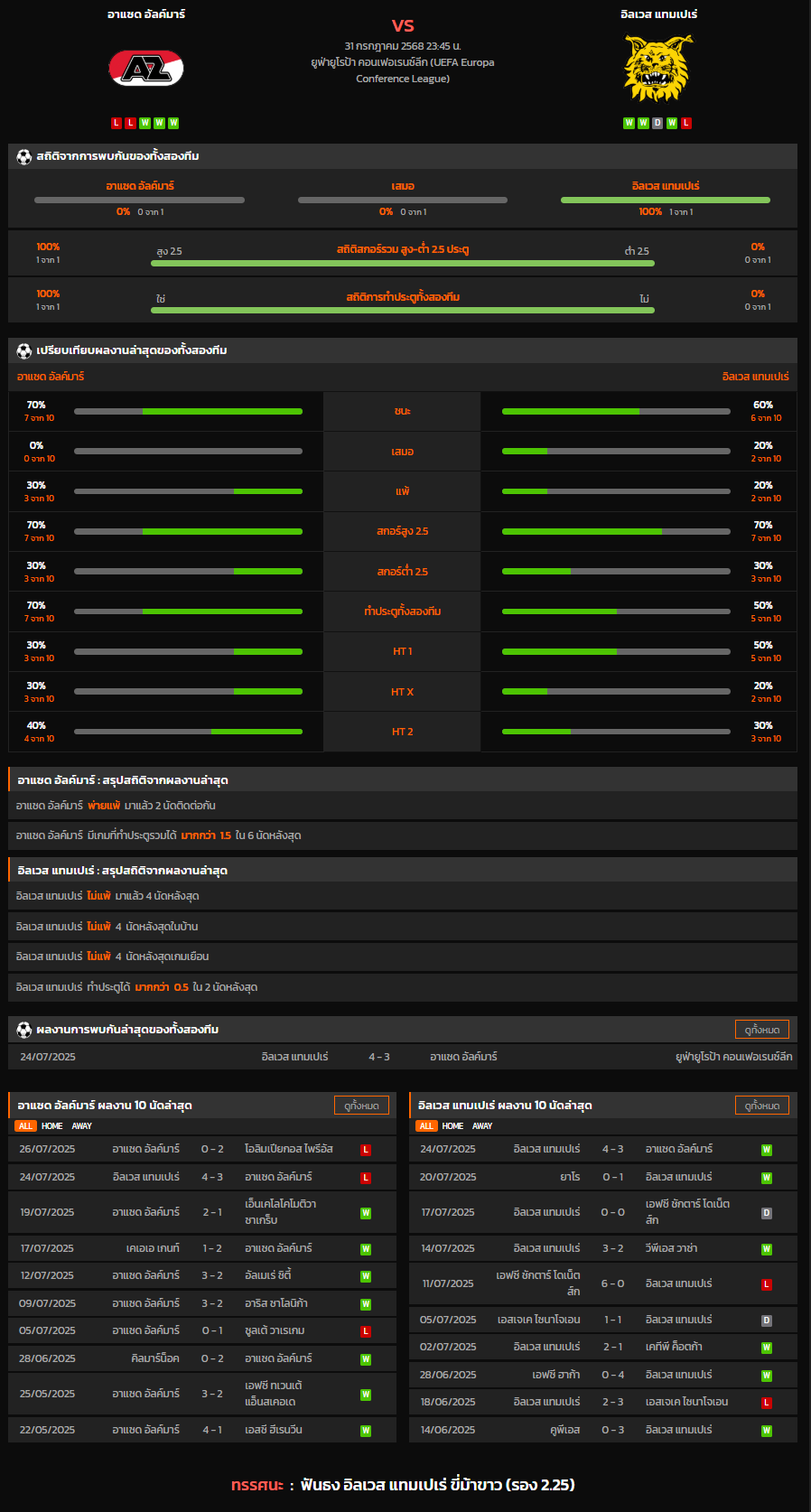
Task: Click the orange VS text at top
Action: tap(403, 25)
